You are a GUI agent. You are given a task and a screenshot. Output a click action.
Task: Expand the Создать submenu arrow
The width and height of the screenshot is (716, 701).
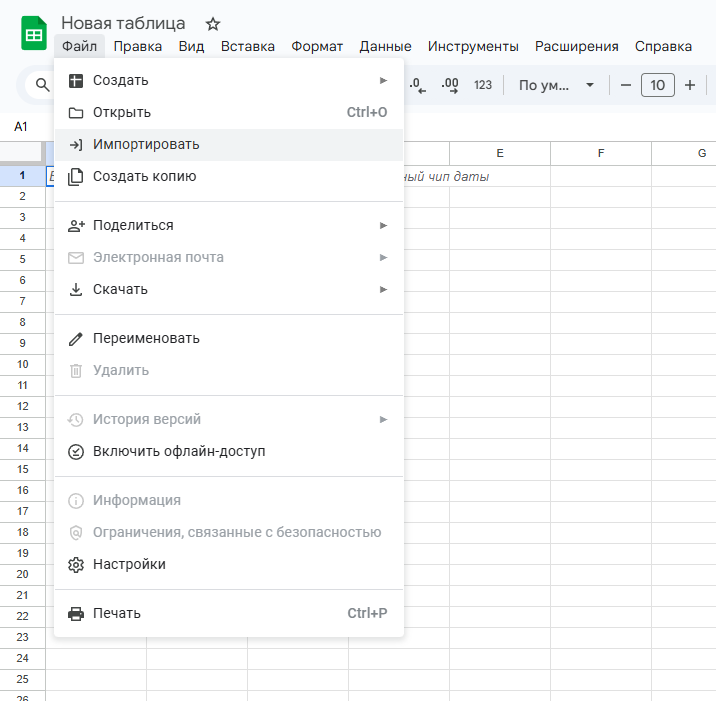[384, 80]
